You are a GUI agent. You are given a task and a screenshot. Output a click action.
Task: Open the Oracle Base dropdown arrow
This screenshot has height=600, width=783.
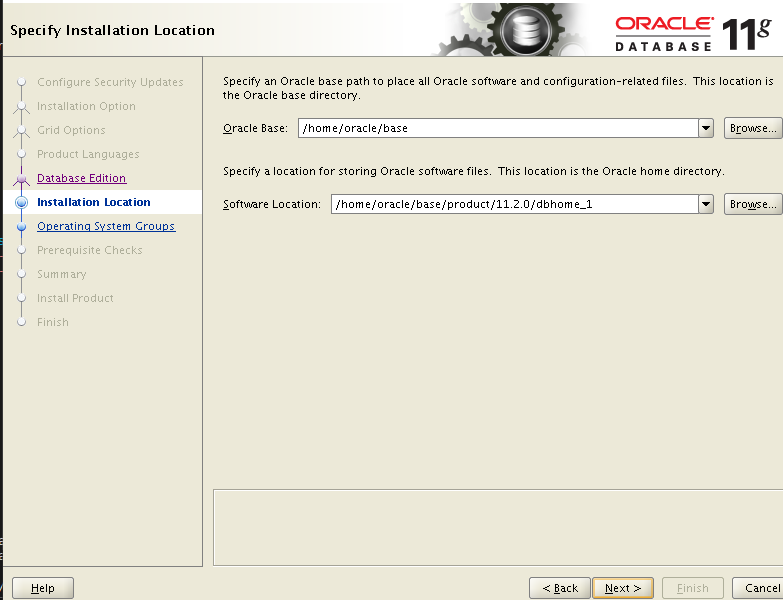tap(706, 128)
